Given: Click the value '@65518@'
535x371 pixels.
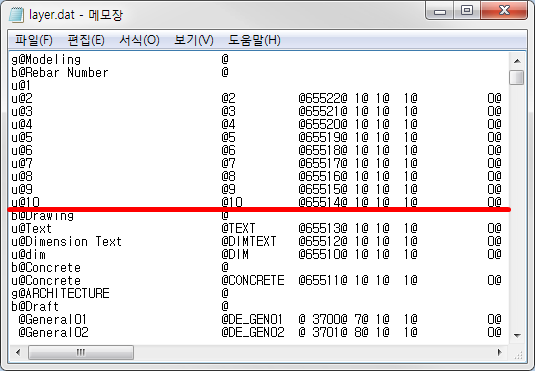Looking at the screenshot, I should click(323, 151).
